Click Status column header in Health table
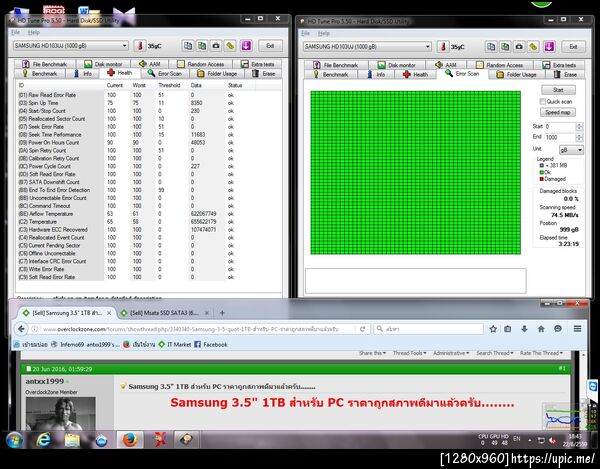Viewport: 600px width, 469px height. (x=235, y=85)
